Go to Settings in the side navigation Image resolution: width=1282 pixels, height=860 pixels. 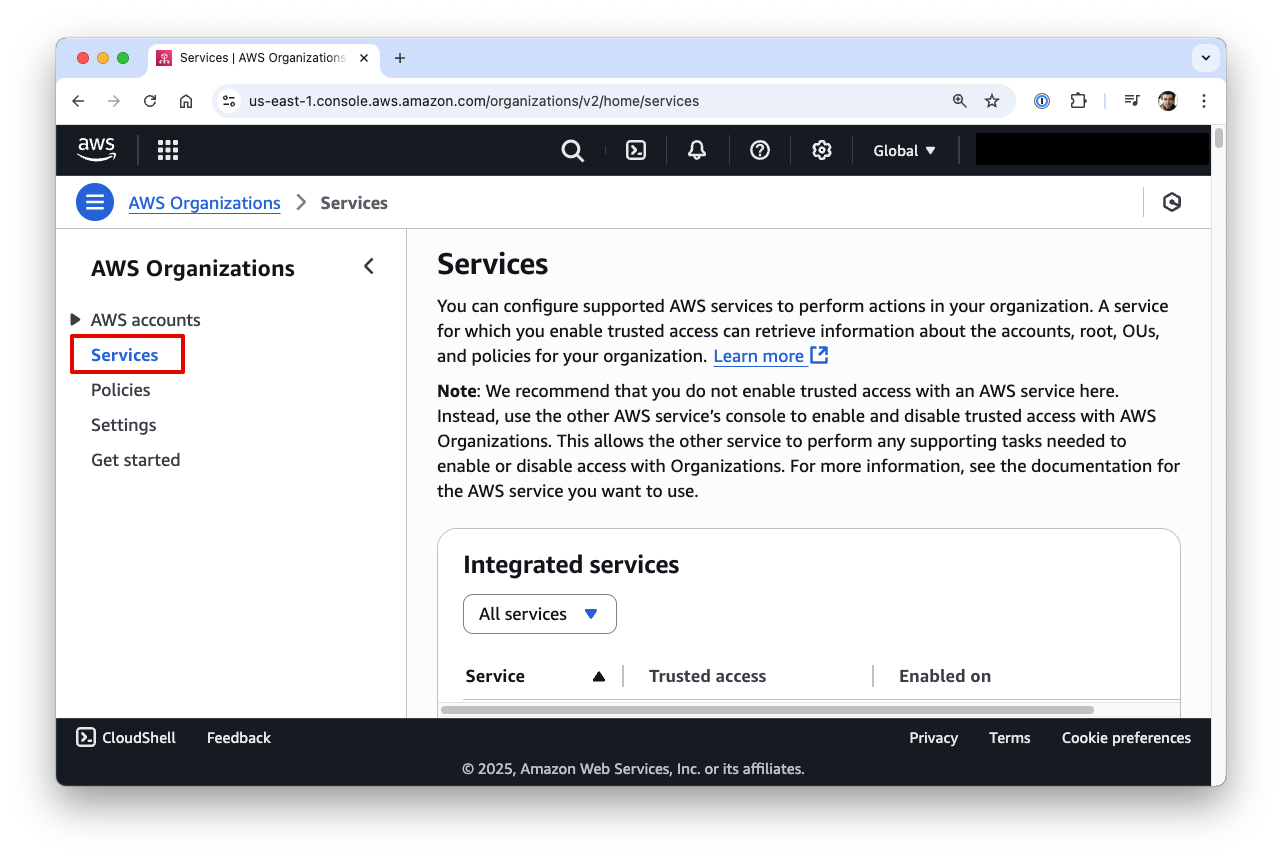point(124,425)
